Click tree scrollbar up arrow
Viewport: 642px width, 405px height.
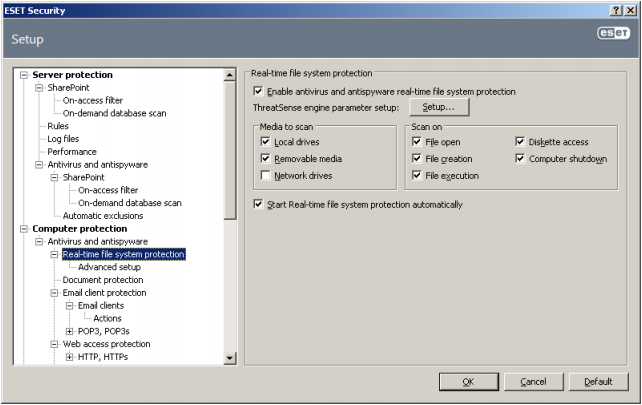(x=230, y=75)
